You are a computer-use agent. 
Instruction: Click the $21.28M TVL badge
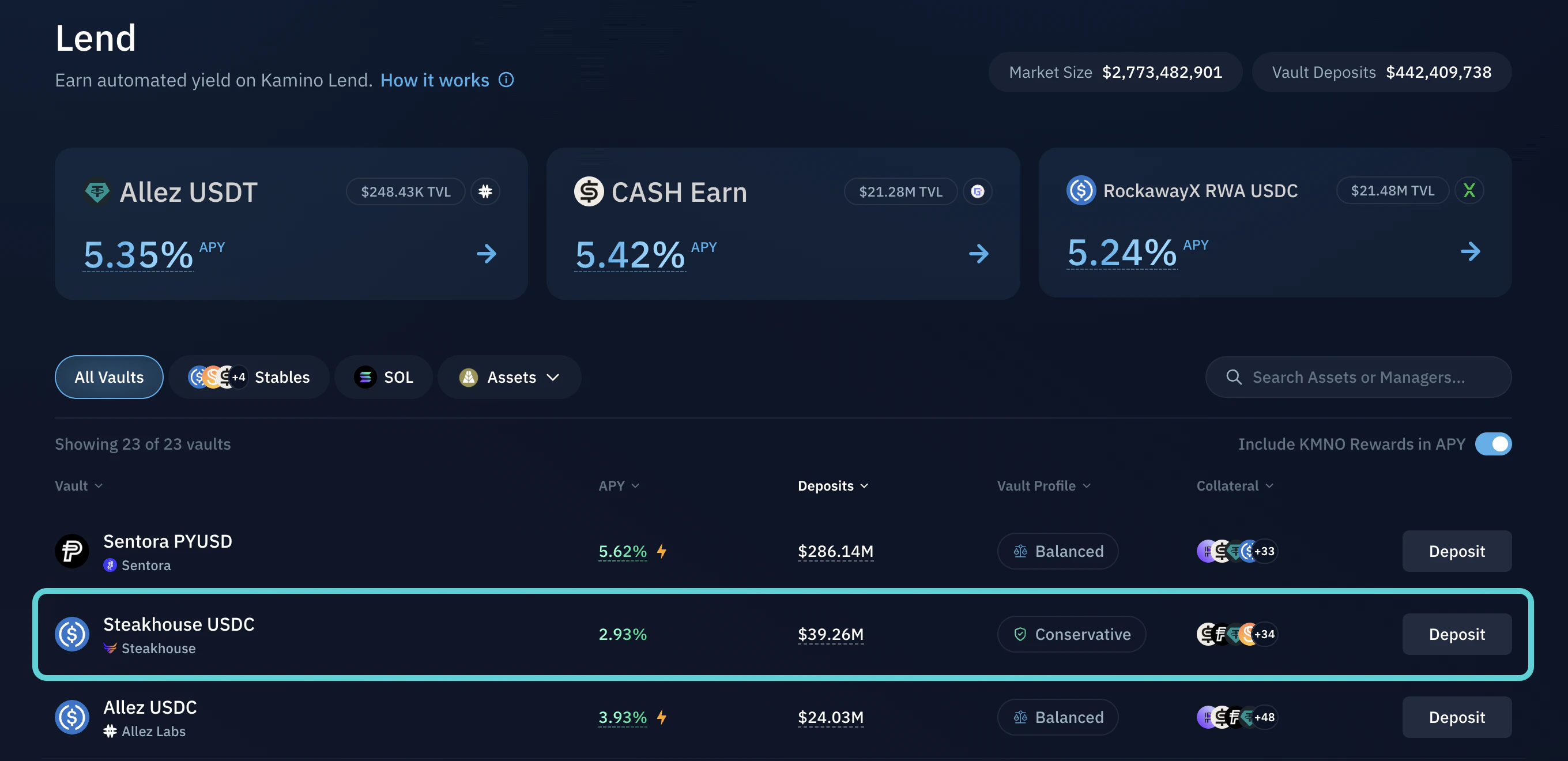900,192
